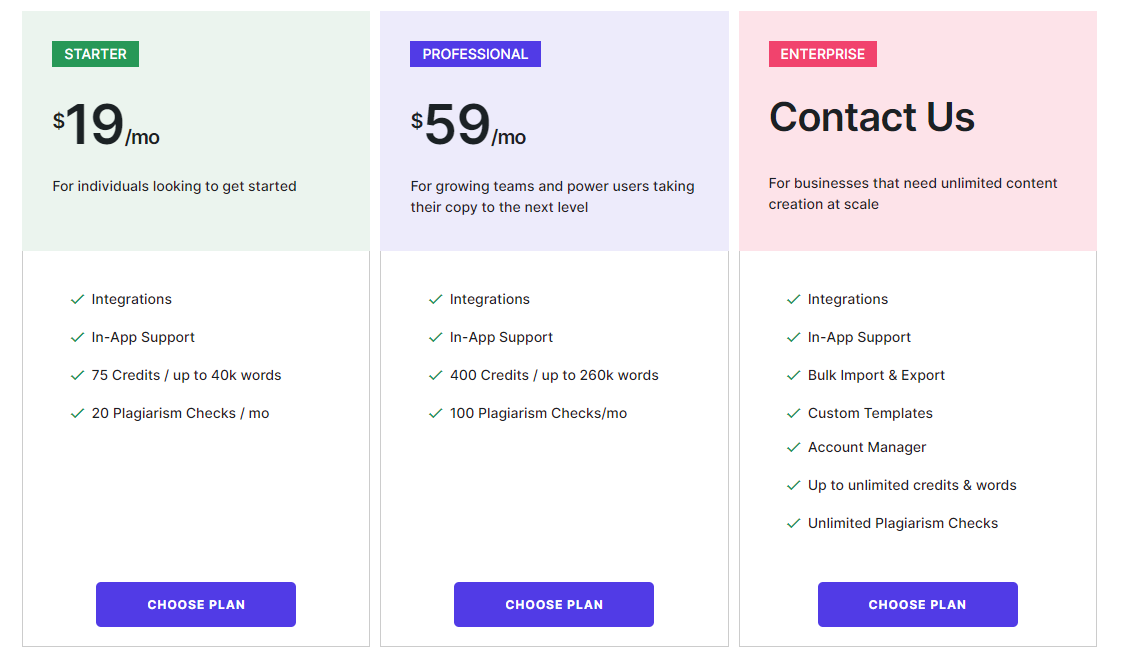Choose the Starter plan button
1121x668 pixels.
[x=196, y=604]
